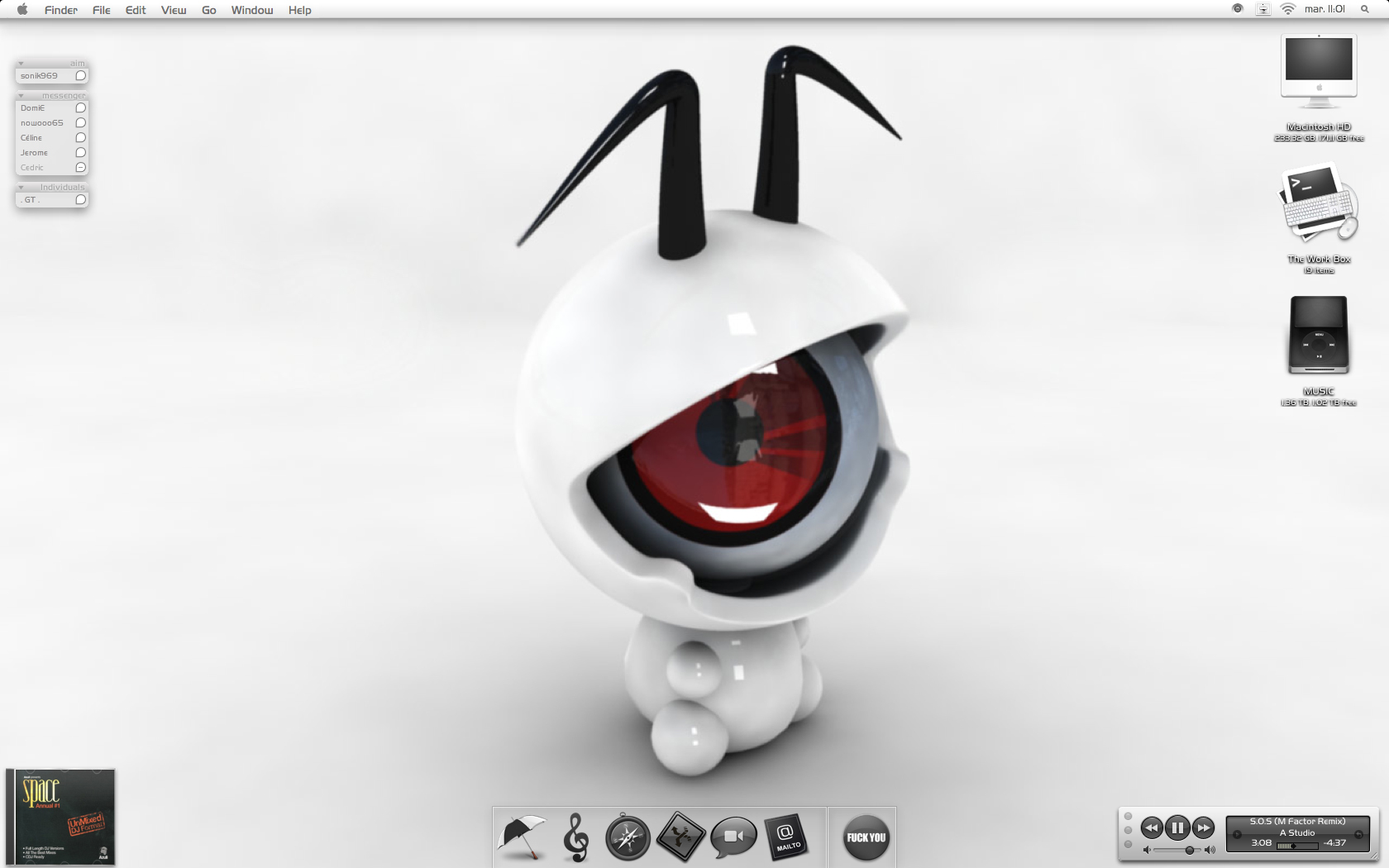This screenshot has width=1389, height=868.
Task: Click the top round window button on player
Action: [1128, 816]
